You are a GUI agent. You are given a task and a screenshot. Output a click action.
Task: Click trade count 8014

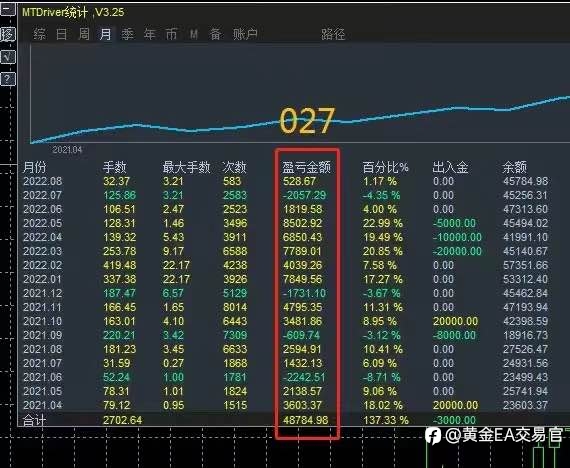coord(235,307)
